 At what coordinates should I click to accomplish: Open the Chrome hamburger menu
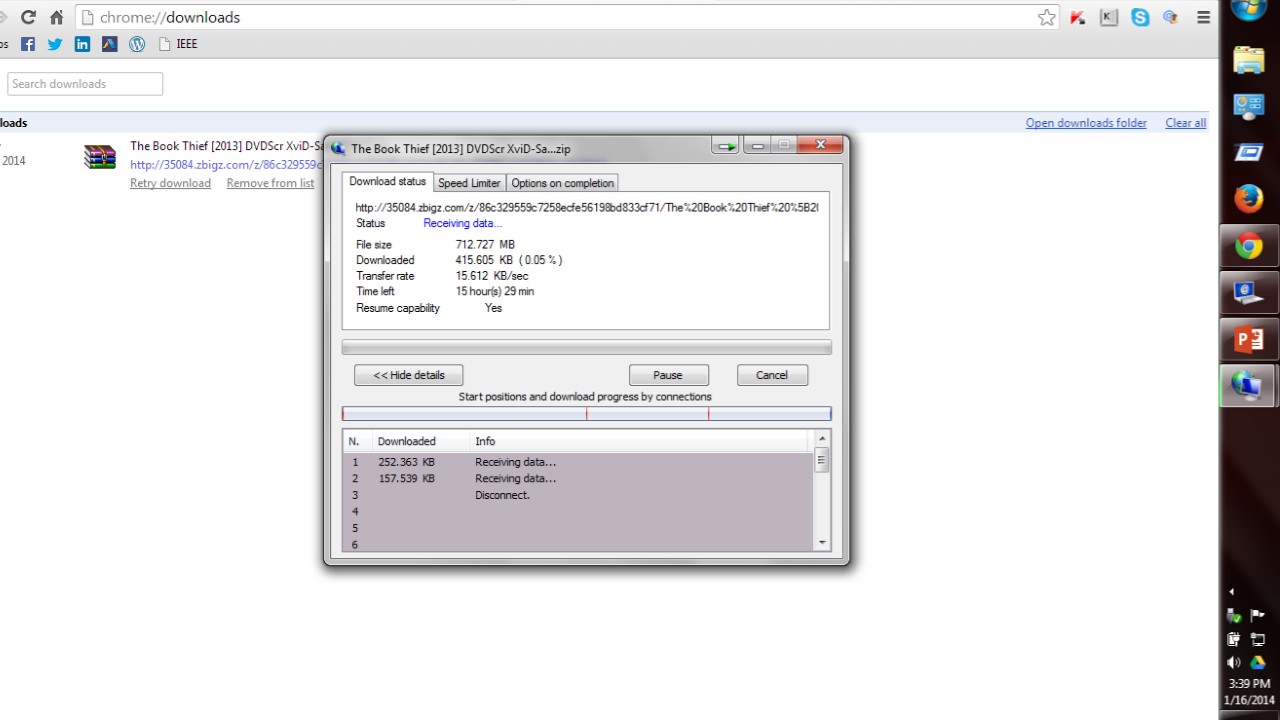point(1203,17)
